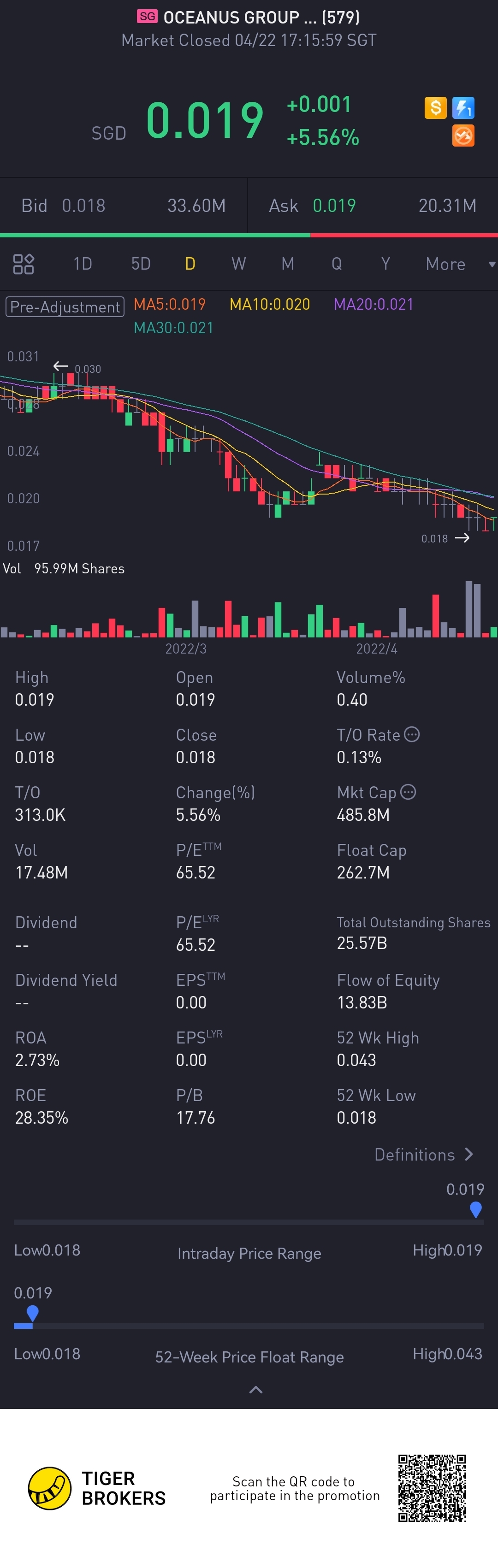The height and width of the screenshot is (1568, 498).
Task: Select the monthly M chart tab
Action: click(287, 264)
